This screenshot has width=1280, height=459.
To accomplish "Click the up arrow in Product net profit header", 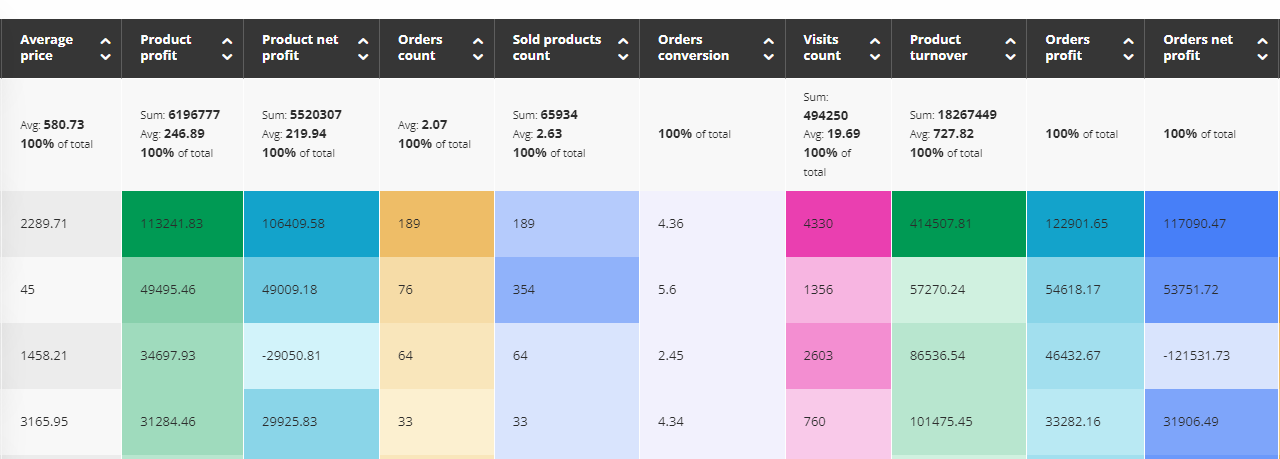I will 363,41.
